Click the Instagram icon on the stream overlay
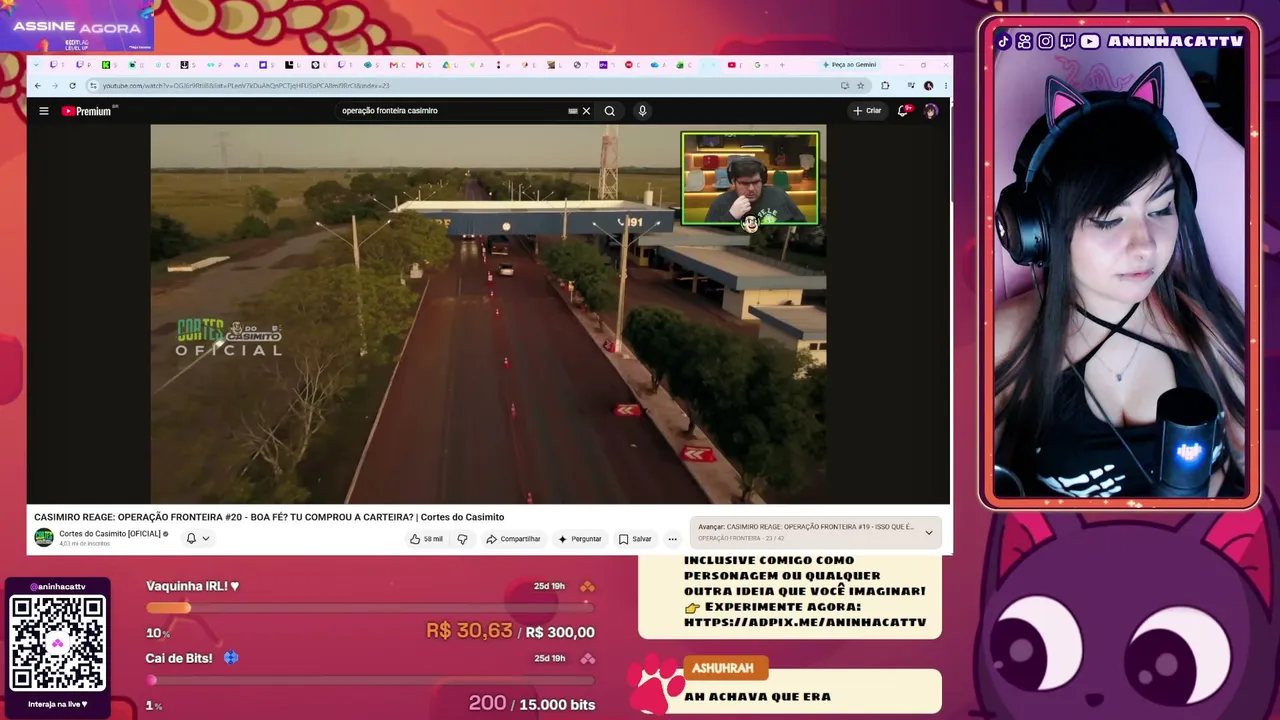The height and width of the screenshot is (720, 1280). (1045, 41)
